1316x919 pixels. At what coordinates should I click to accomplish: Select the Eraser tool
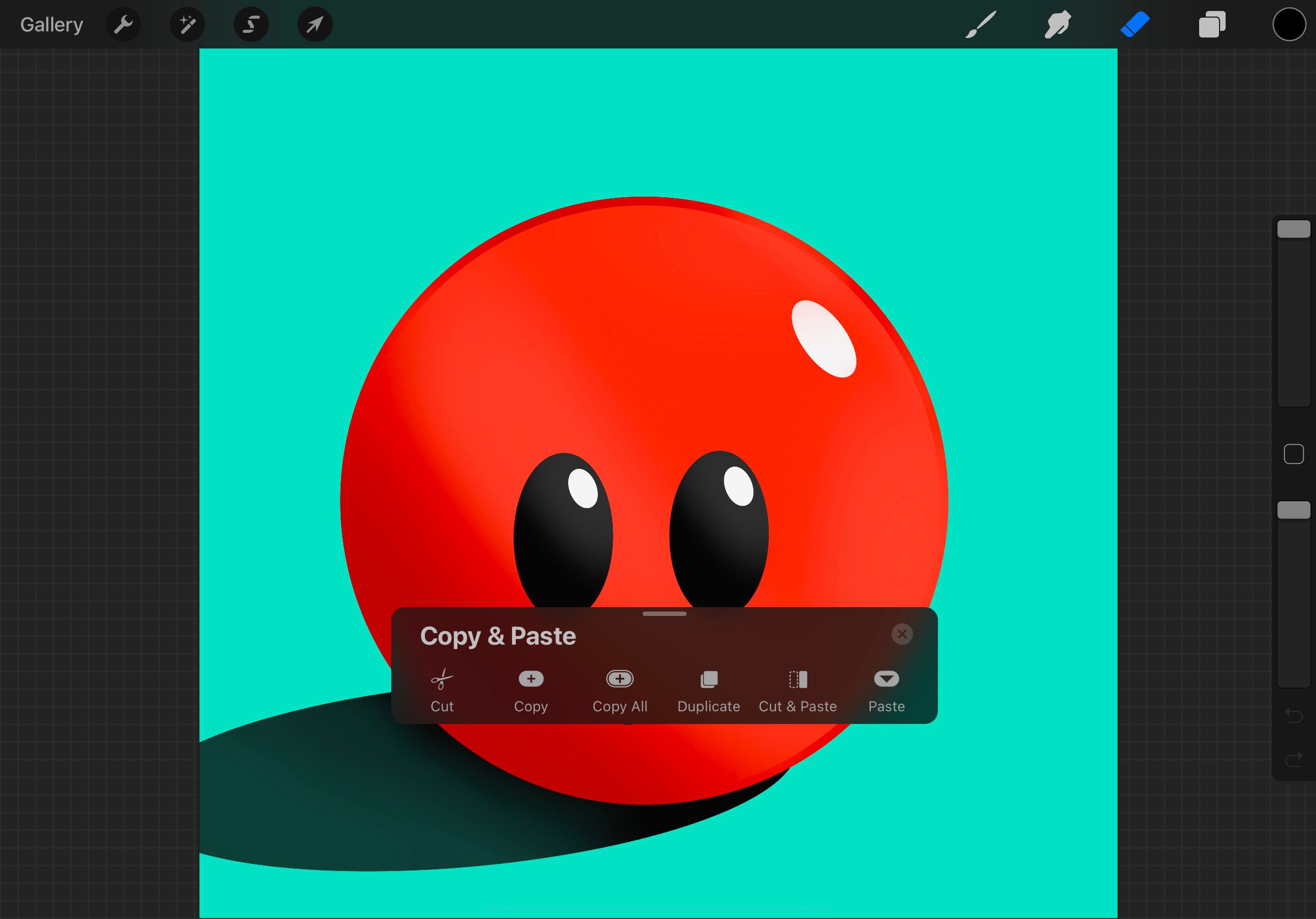[1135, 25]
